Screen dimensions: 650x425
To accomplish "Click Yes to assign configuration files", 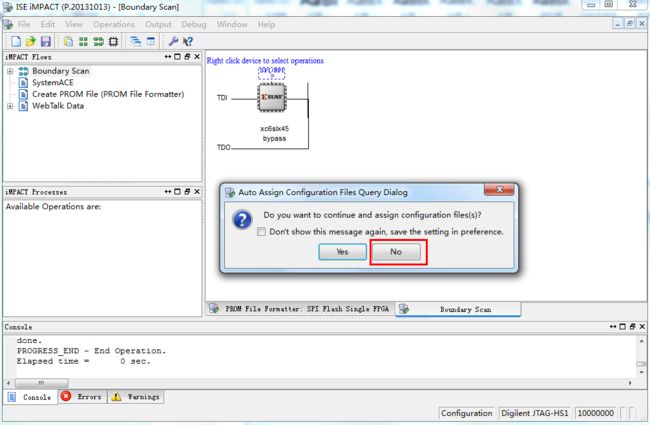I will 342,252.
